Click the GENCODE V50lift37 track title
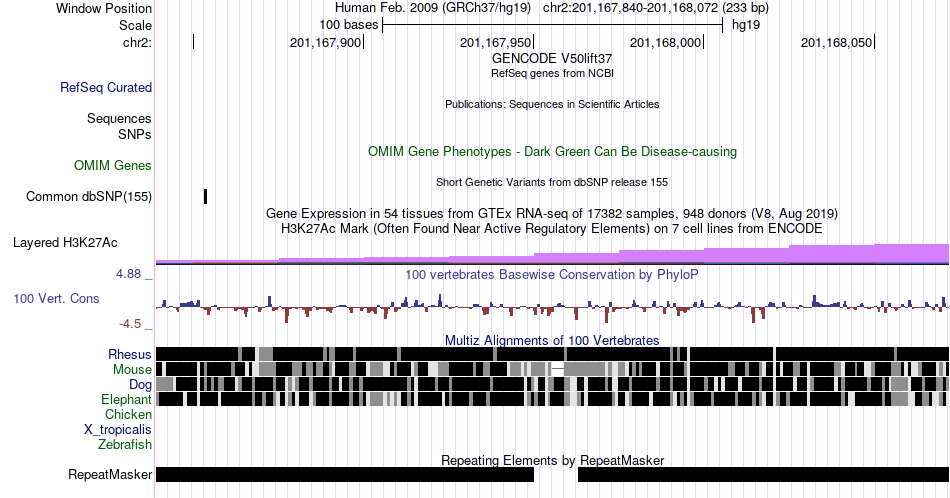 [552, 59]
